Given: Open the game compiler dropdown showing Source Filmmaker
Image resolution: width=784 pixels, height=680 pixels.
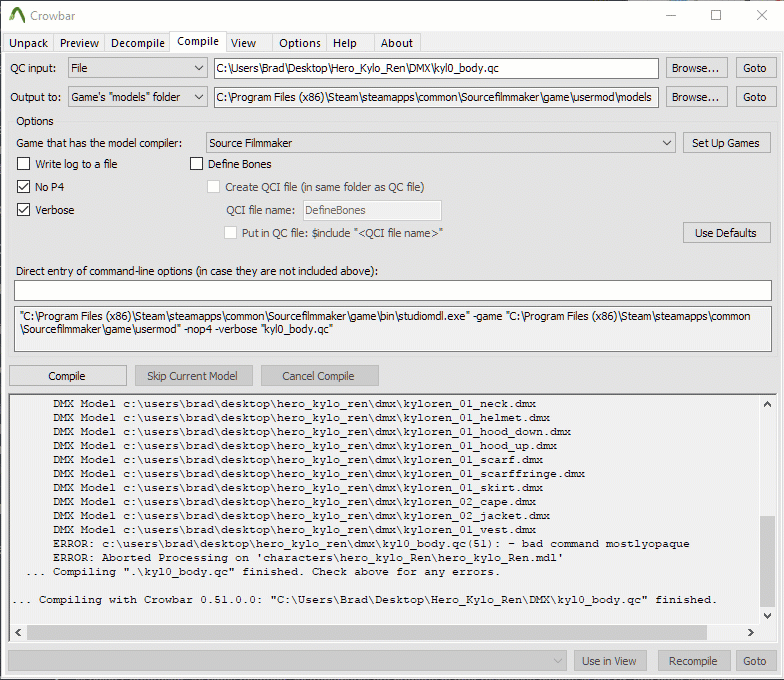Looking at the screenshot, I should (440, 143).
